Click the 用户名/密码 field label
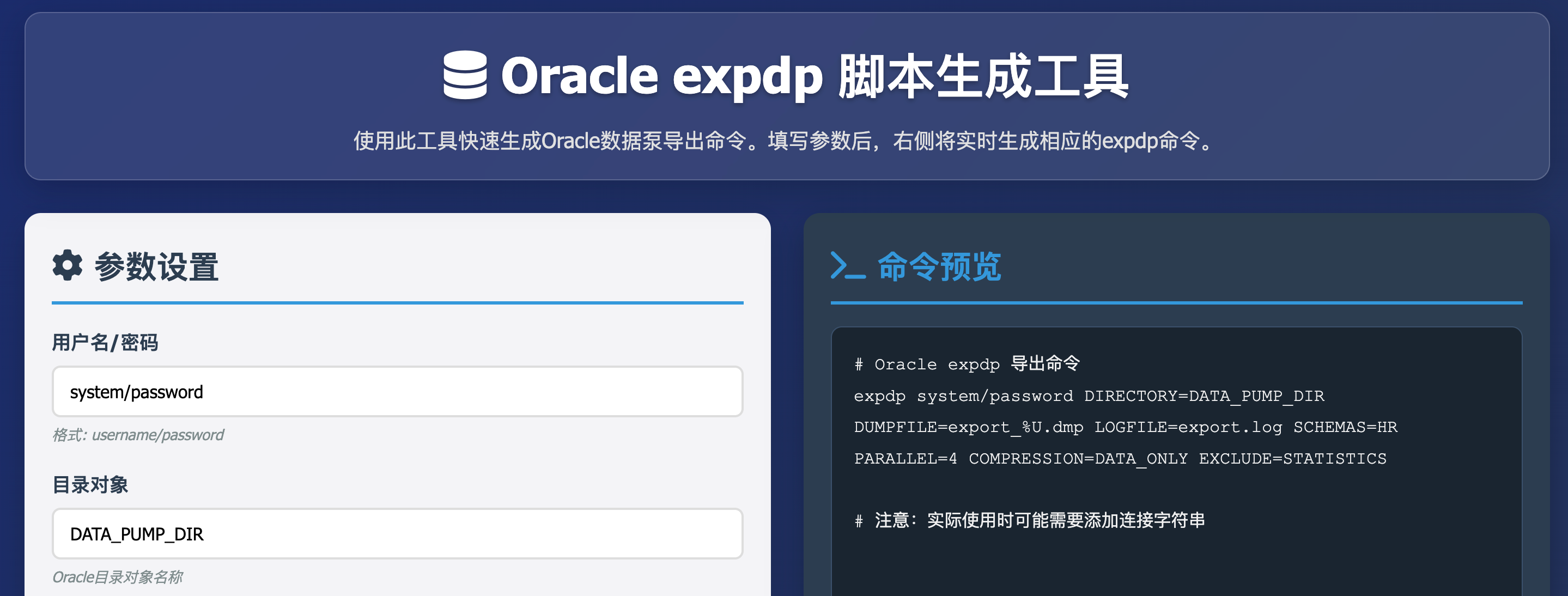The width and height of the screenshot is (1568, 596). coord(105,342)
